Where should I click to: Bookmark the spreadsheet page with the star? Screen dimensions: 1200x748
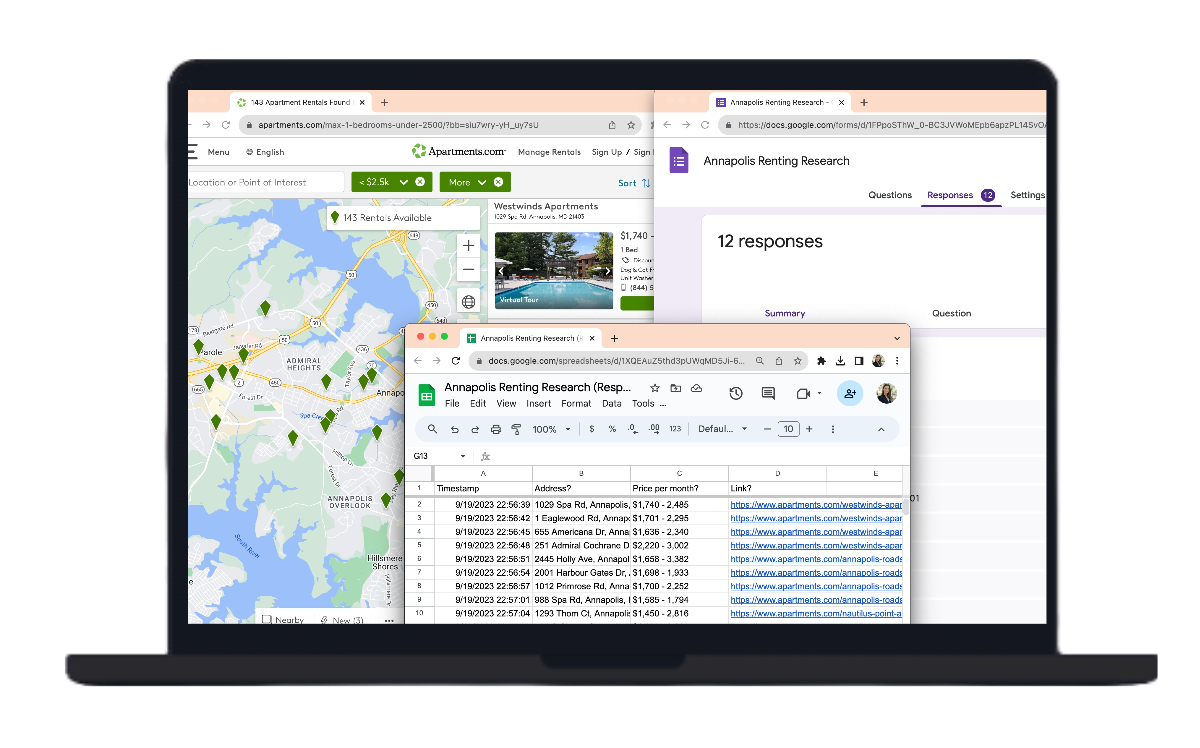pos(797,361)
